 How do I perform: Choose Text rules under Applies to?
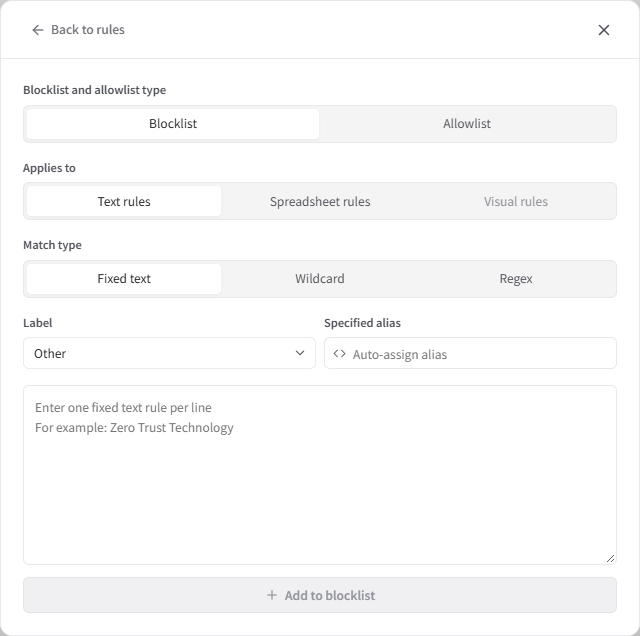pyautogui.click(x=124, y=201)
